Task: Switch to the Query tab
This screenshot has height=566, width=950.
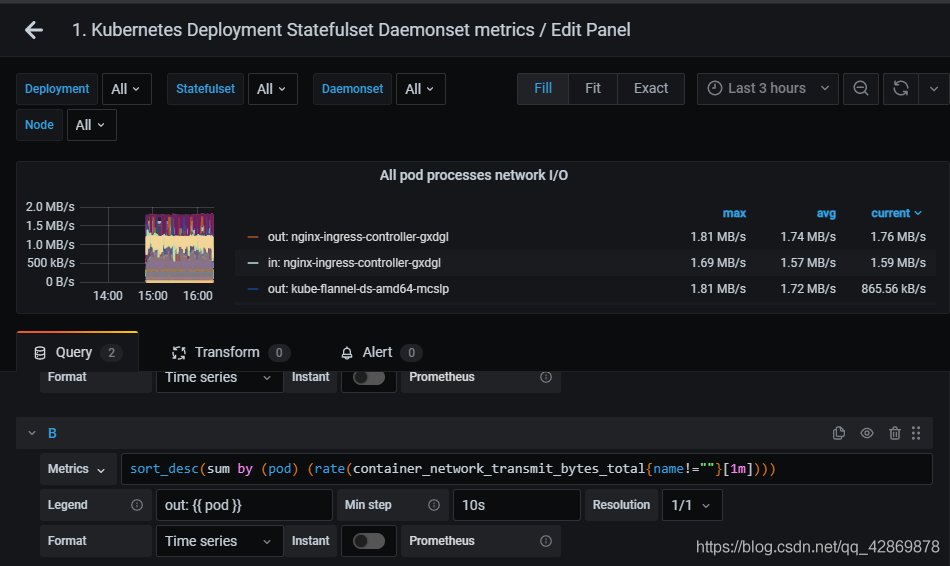Action: 78,352
